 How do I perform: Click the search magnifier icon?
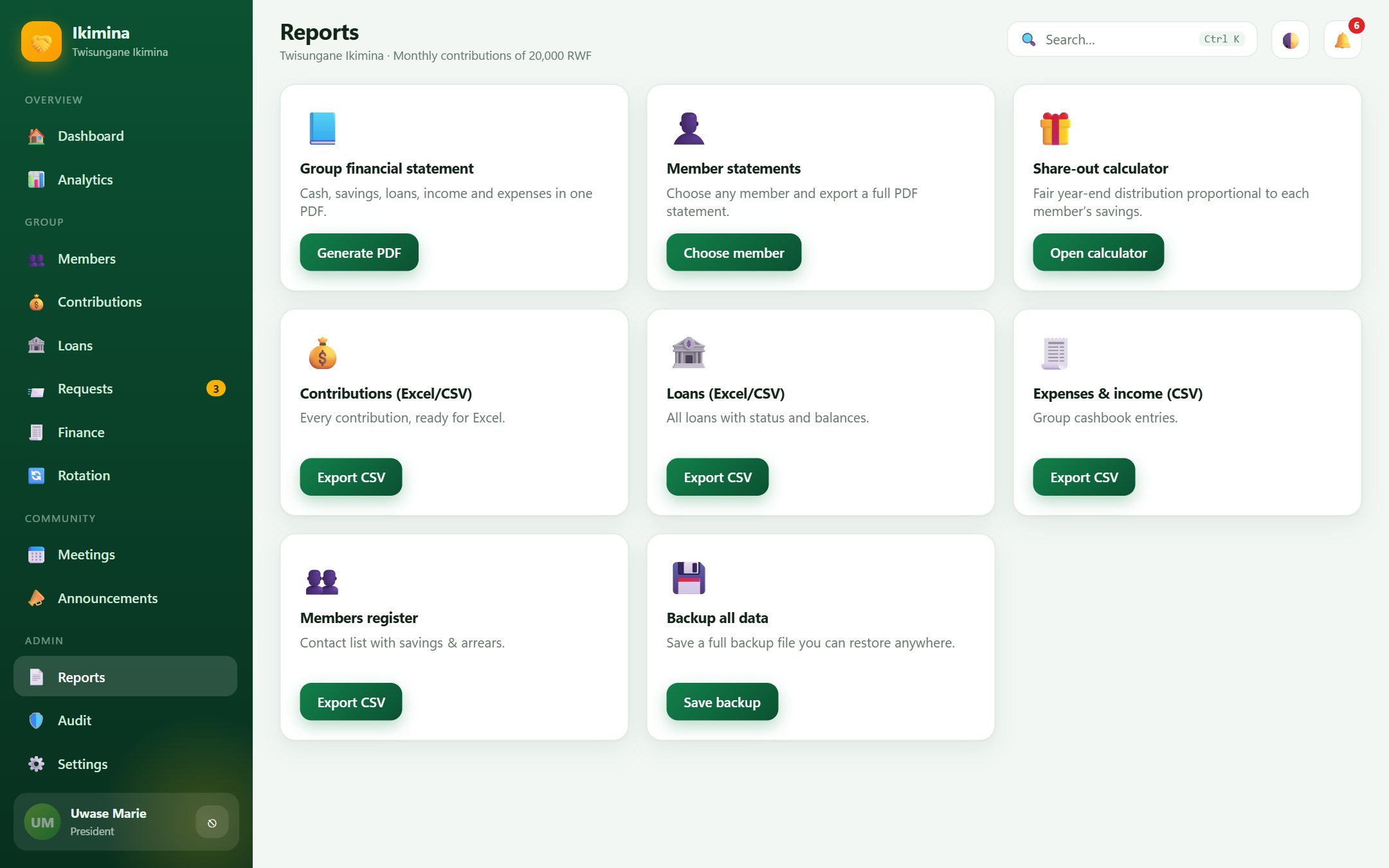[x=1029, y=40]
